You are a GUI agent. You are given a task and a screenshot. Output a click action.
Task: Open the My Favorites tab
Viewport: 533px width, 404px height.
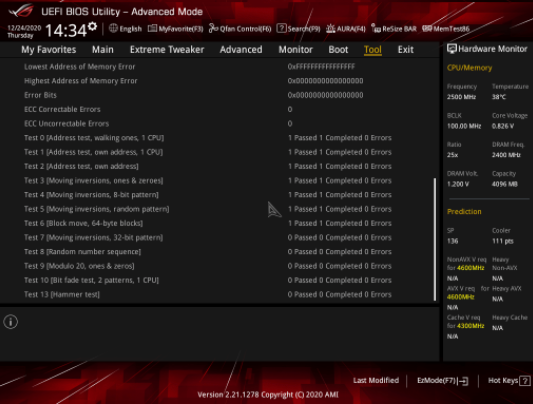(x=49, y=50)
